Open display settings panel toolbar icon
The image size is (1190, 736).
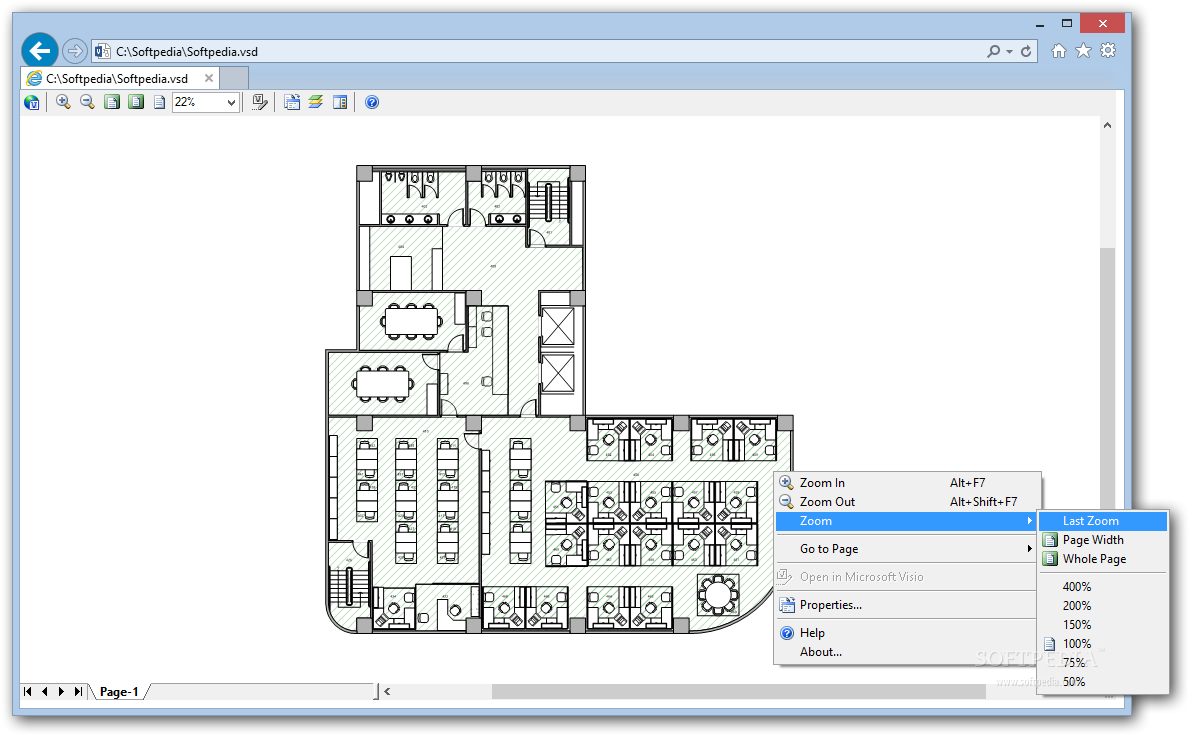[x=340, y=102]
